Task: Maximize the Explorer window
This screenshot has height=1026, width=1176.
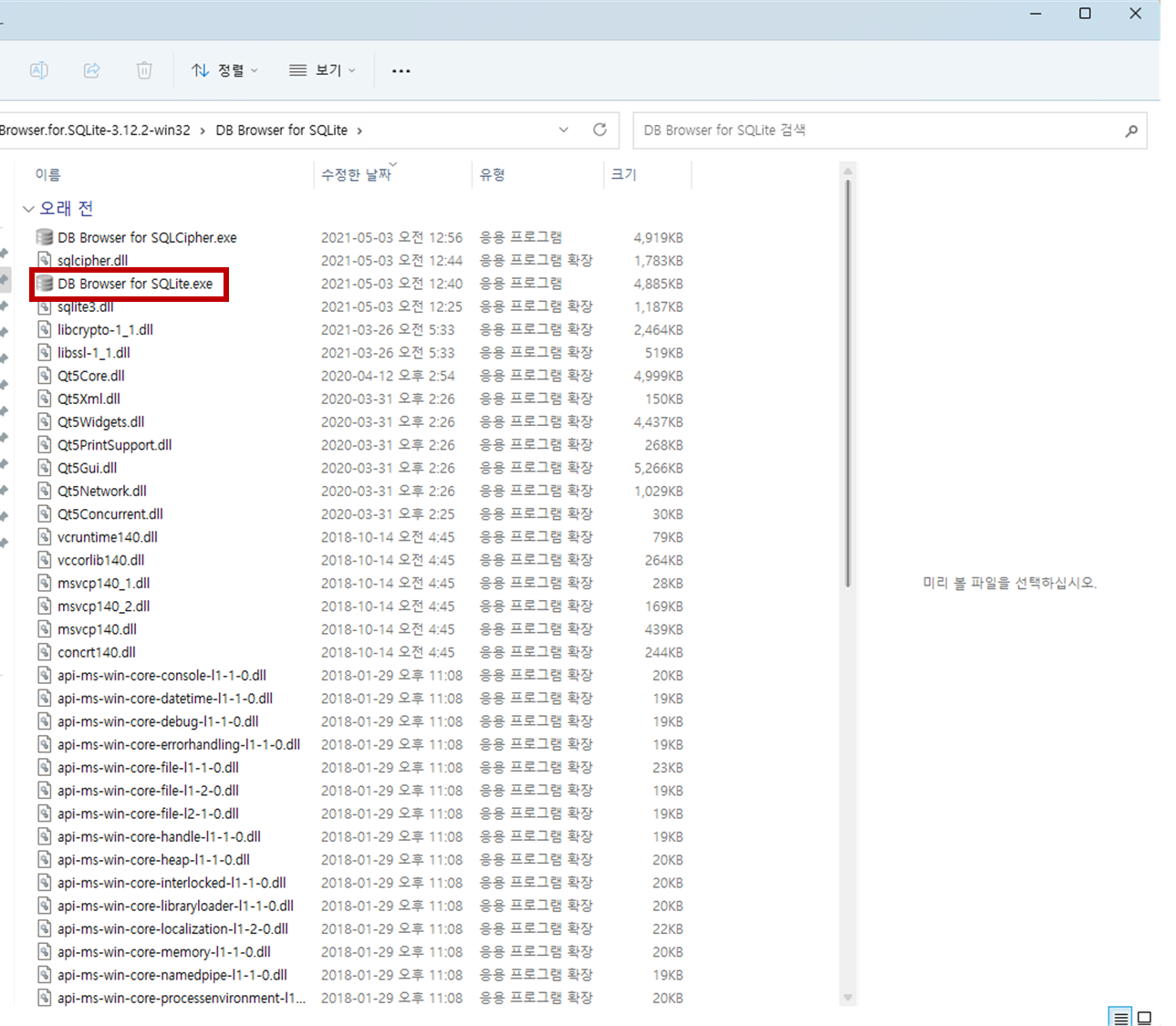Action: coord(1085,14)
